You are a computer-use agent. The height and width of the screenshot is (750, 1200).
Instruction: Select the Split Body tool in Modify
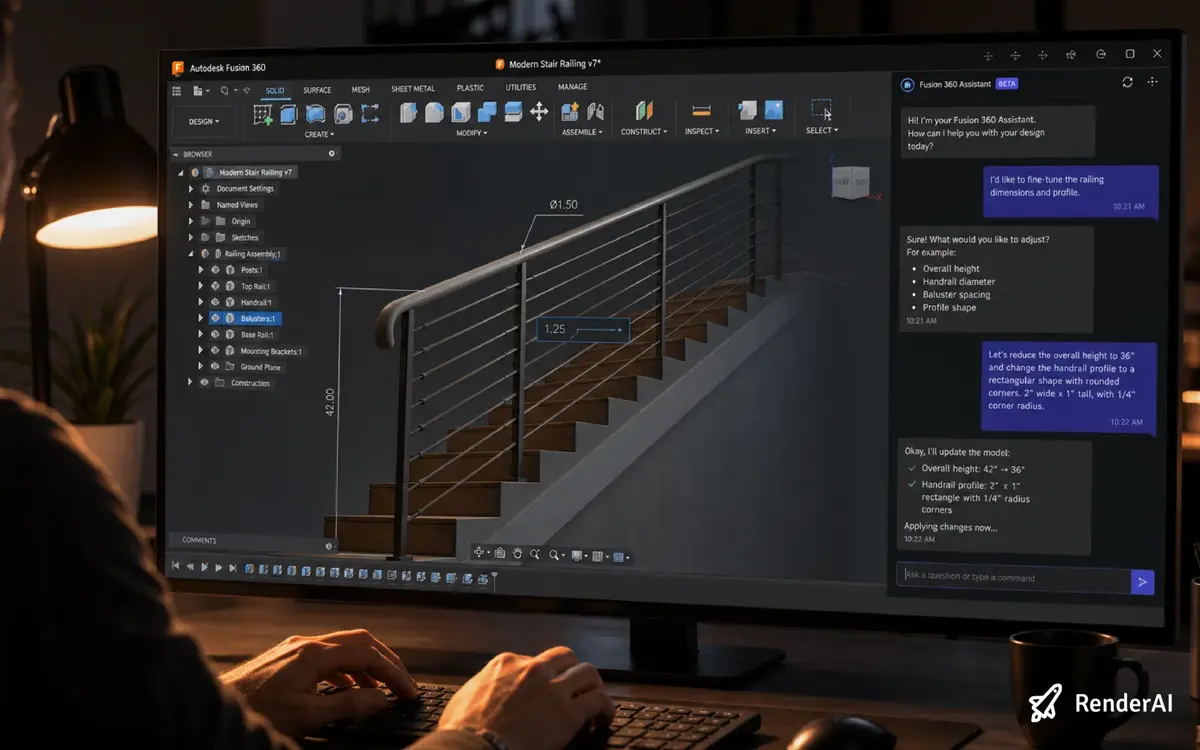513,112
